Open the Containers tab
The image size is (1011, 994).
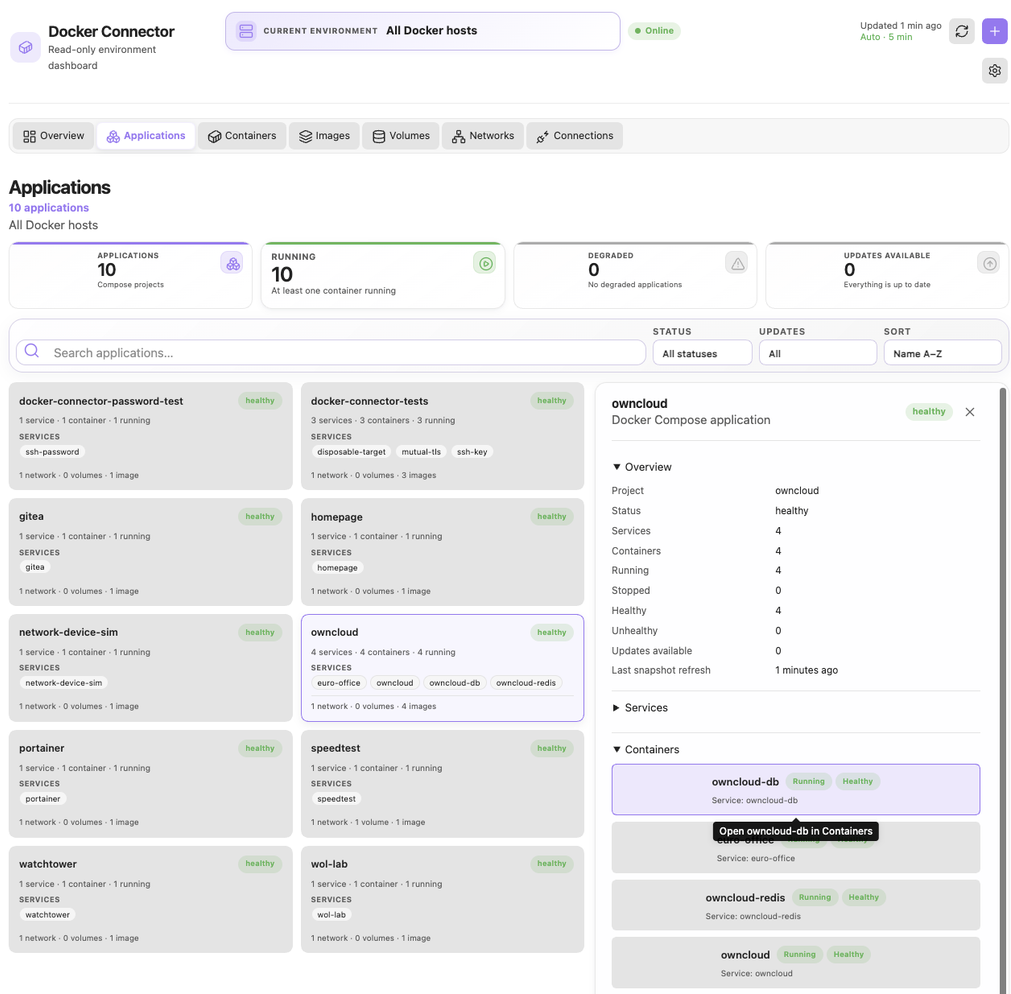coord(242,136)
